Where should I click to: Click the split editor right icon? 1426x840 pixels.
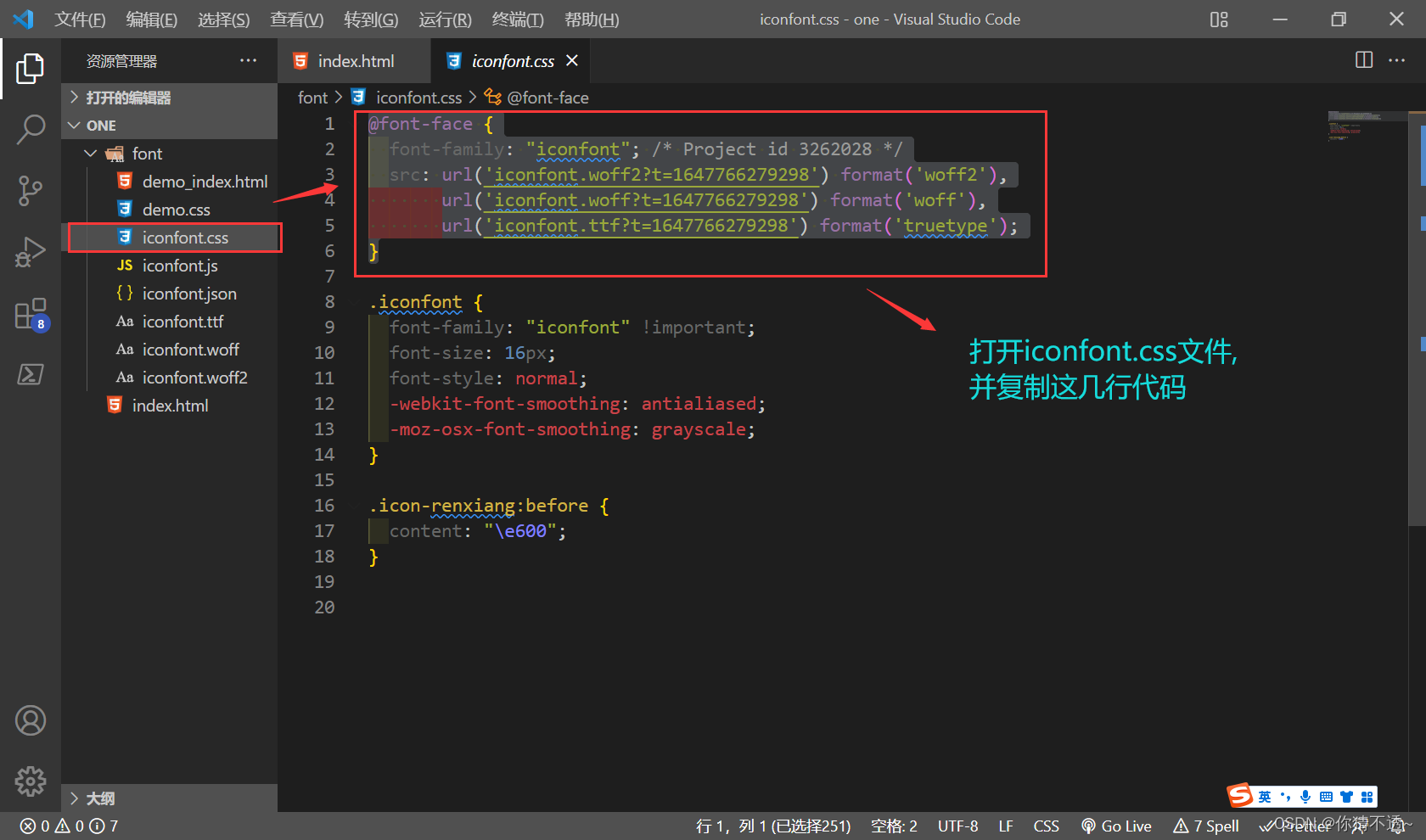tap(1364, 60)
